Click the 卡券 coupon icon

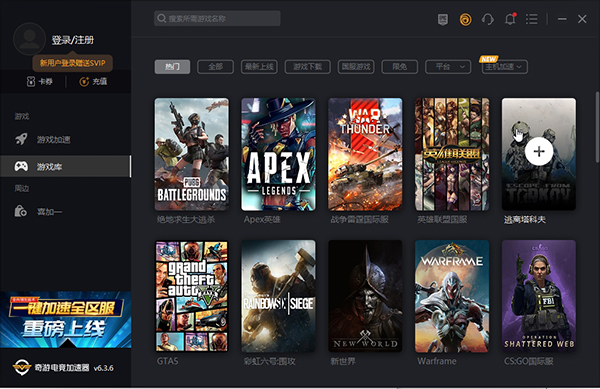coord(31,81)
